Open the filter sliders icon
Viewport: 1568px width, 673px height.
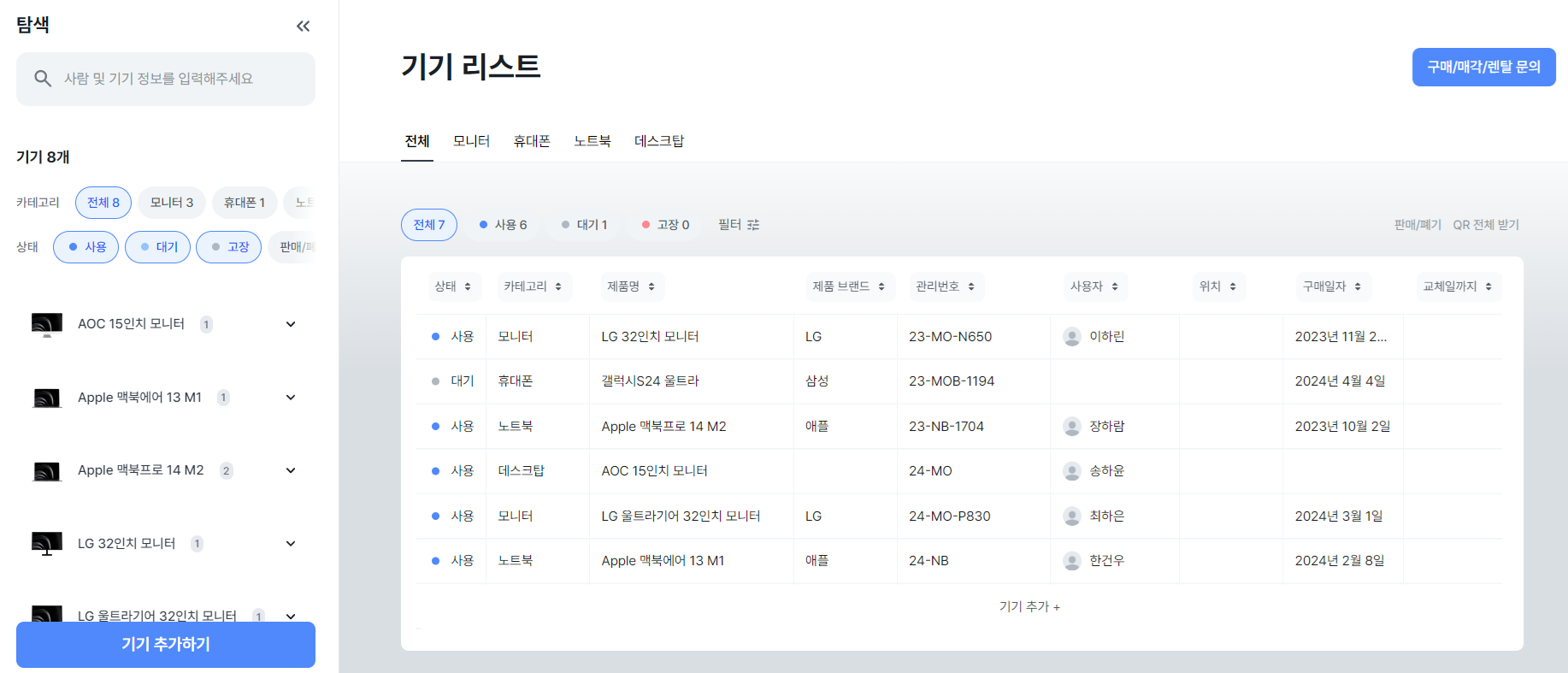click(753, 225)
